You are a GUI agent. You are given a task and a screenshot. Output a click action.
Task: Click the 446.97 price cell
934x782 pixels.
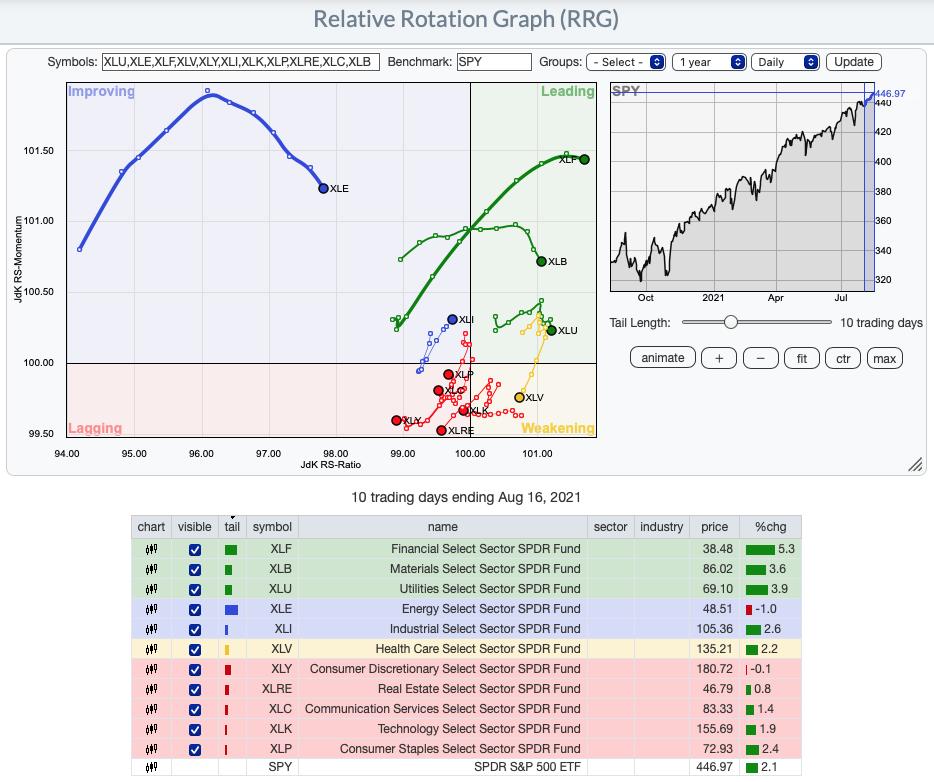click(714, 767)
